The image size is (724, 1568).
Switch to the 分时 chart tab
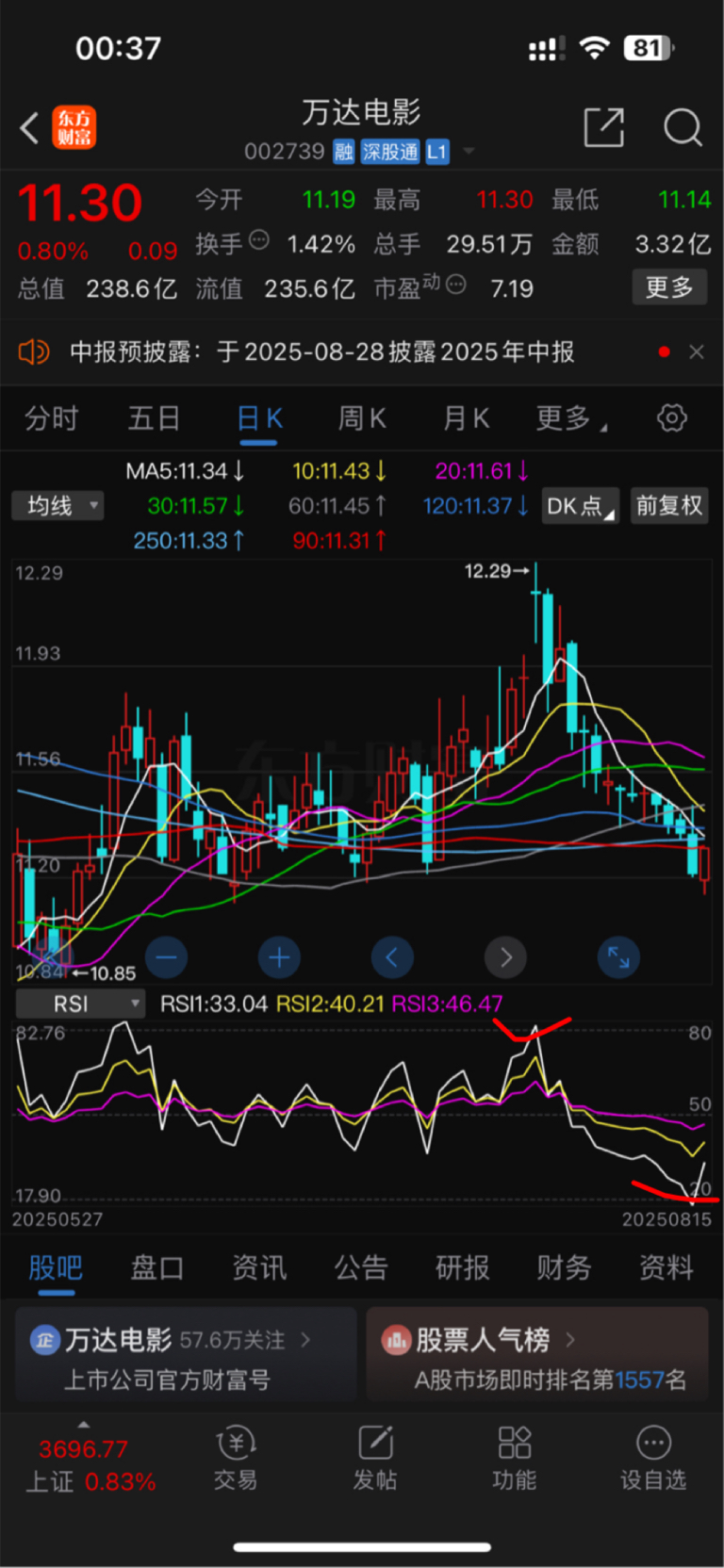(52, 418)
